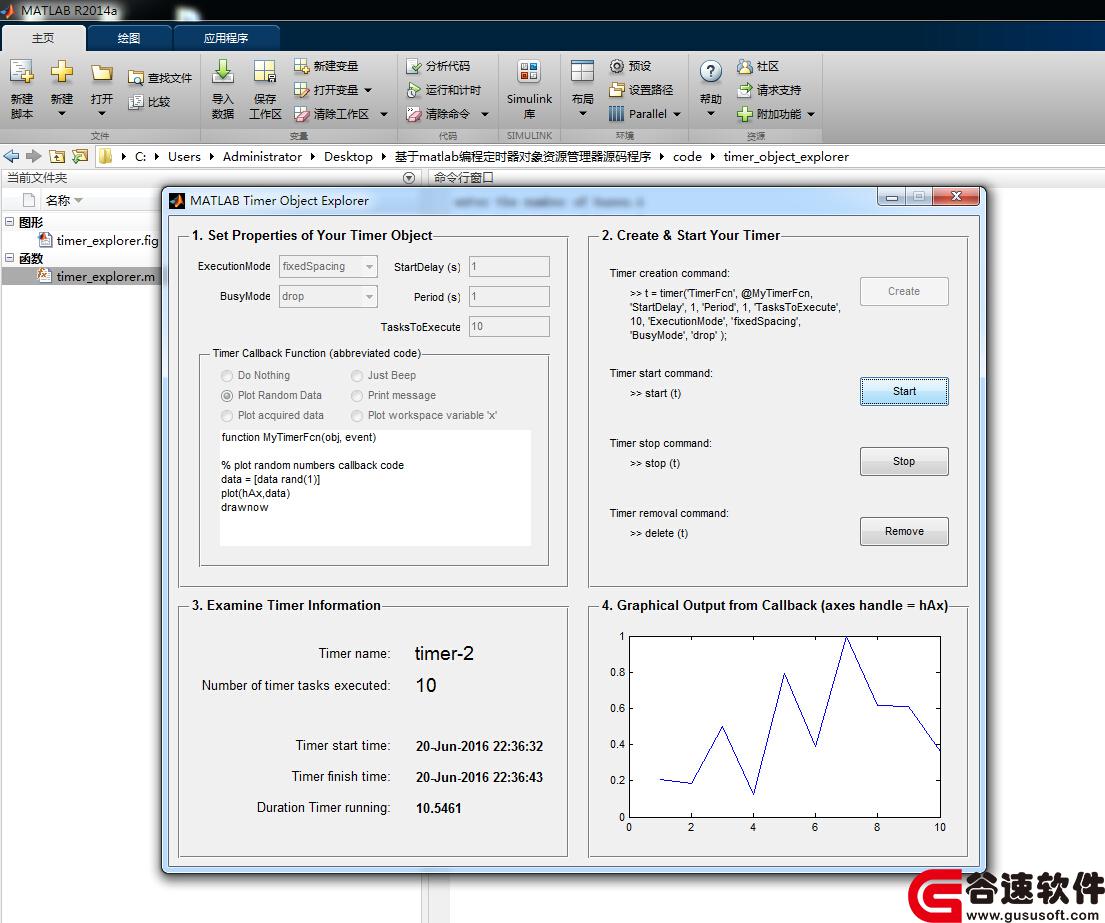
Task: Collapse the 图形 group in file browser
Action: point(10,222)
